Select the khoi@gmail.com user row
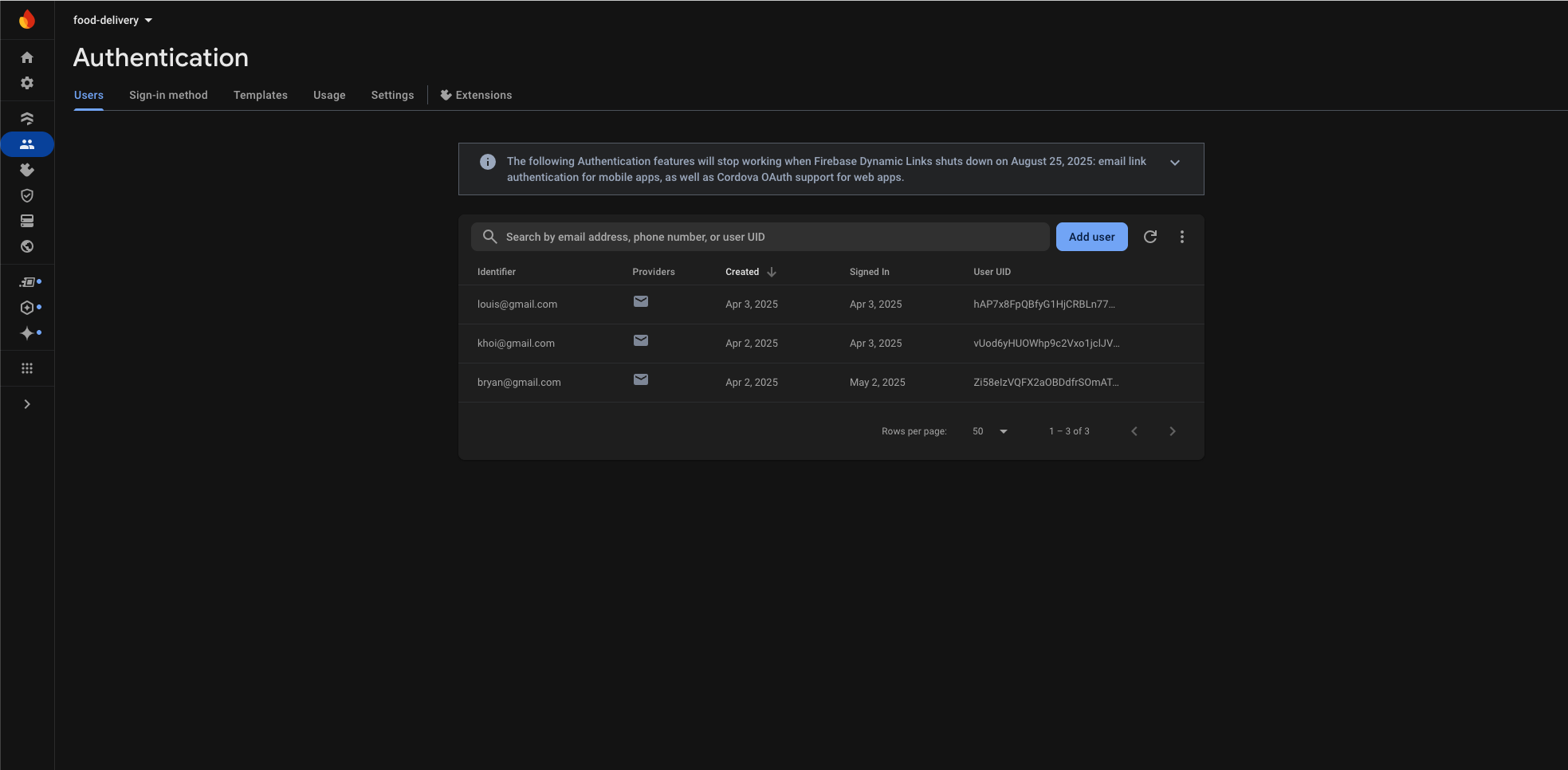Image resolution: width=1568 pixels, height=770 pixels. tap(831, 344)
